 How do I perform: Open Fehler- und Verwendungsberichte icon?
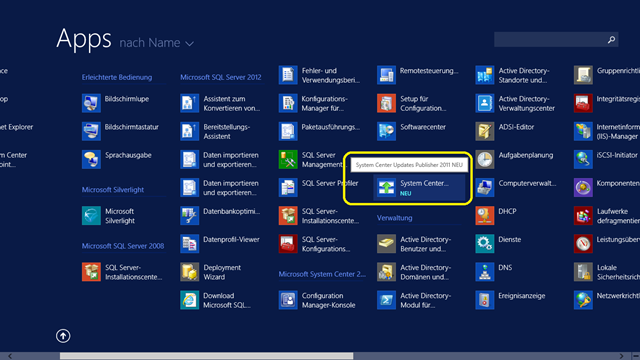[288, 75]
